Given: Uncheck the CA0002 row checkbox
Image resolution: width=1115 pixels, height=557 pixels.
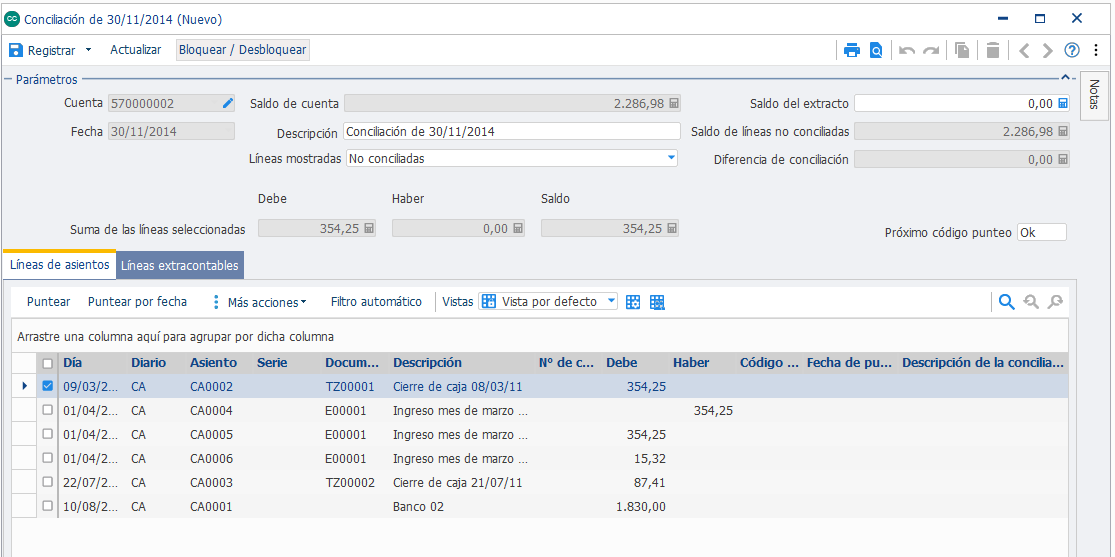Looking at the screenshot, I should coord(48,386).
